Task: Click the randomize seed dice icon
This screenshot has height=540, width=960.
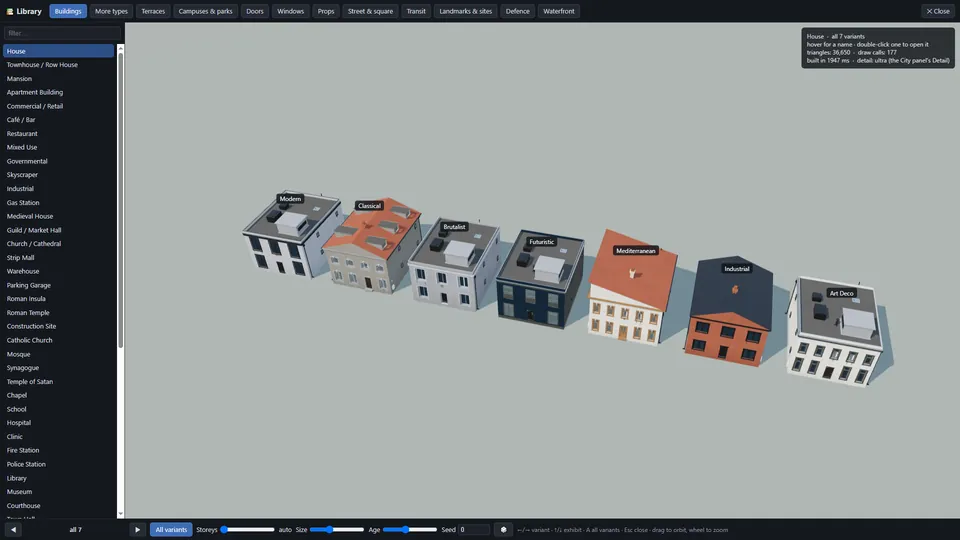Action: [503, 530]
